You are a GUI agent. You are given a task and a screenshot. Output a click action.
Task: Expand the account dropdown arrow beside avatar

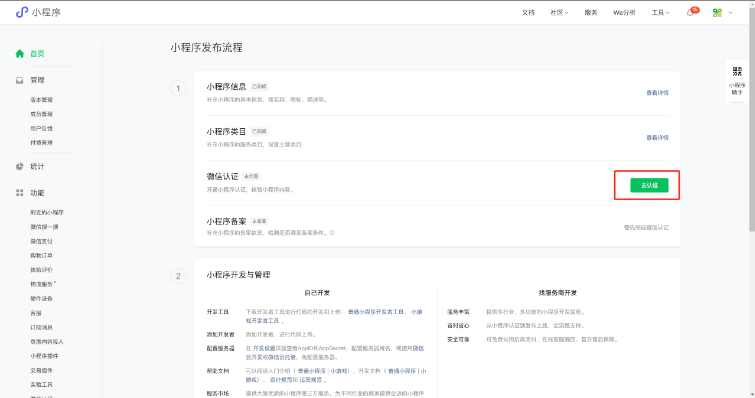[731, 13]
